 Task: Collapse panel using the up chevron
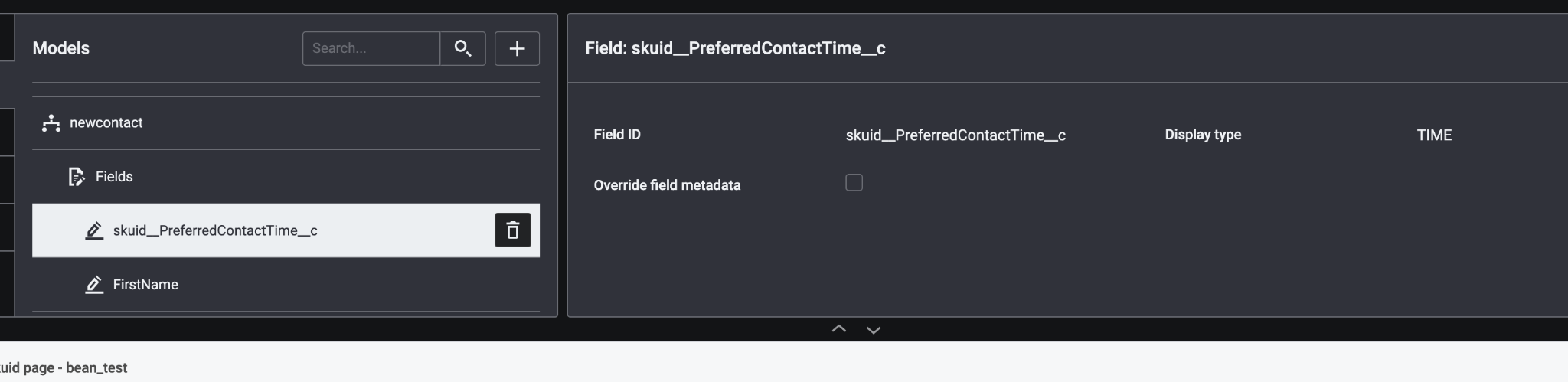tap(839, 329)
